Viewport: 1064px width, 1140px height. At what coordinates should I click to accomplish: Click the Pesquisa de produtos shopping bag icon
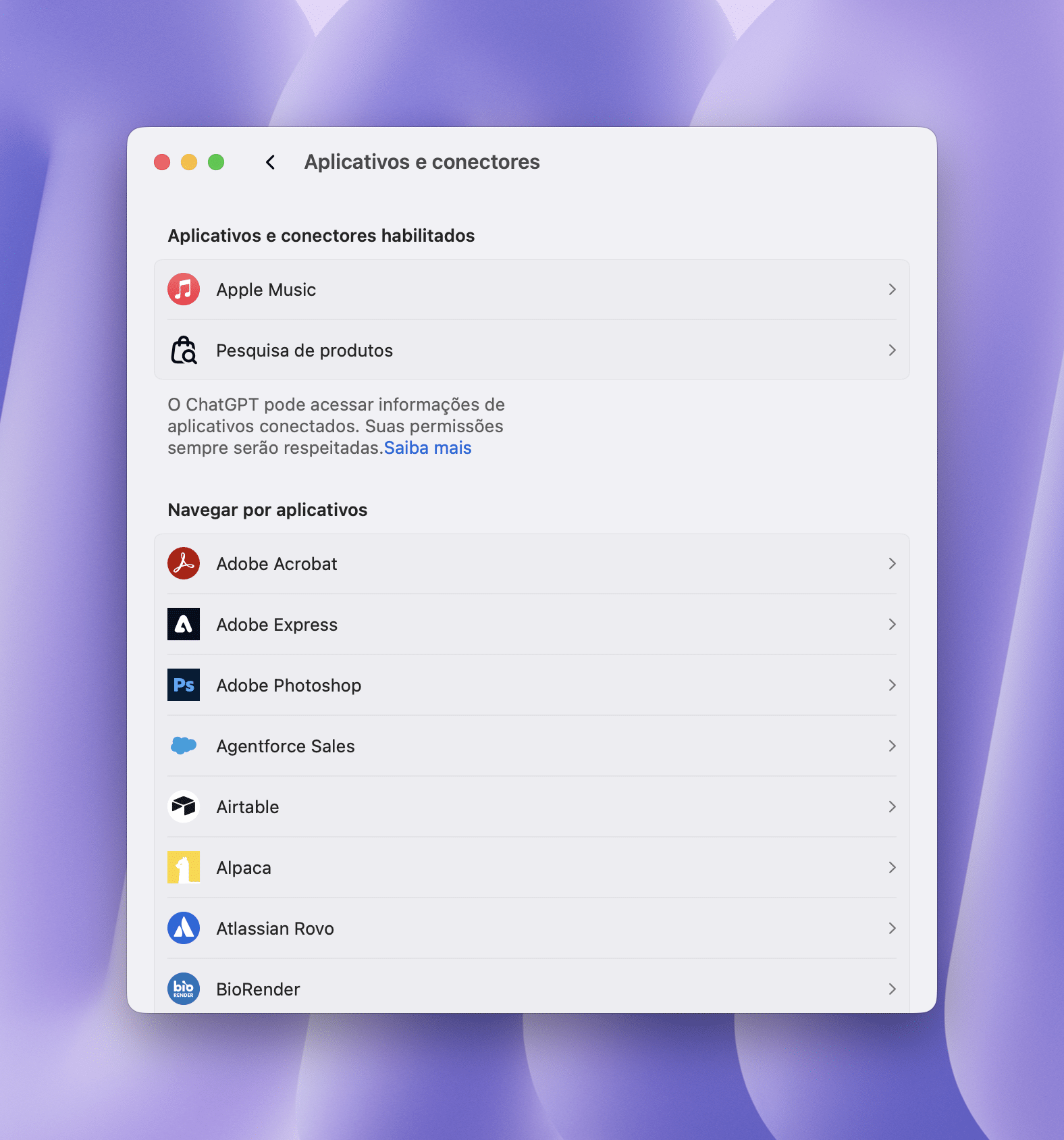point(184,351)
